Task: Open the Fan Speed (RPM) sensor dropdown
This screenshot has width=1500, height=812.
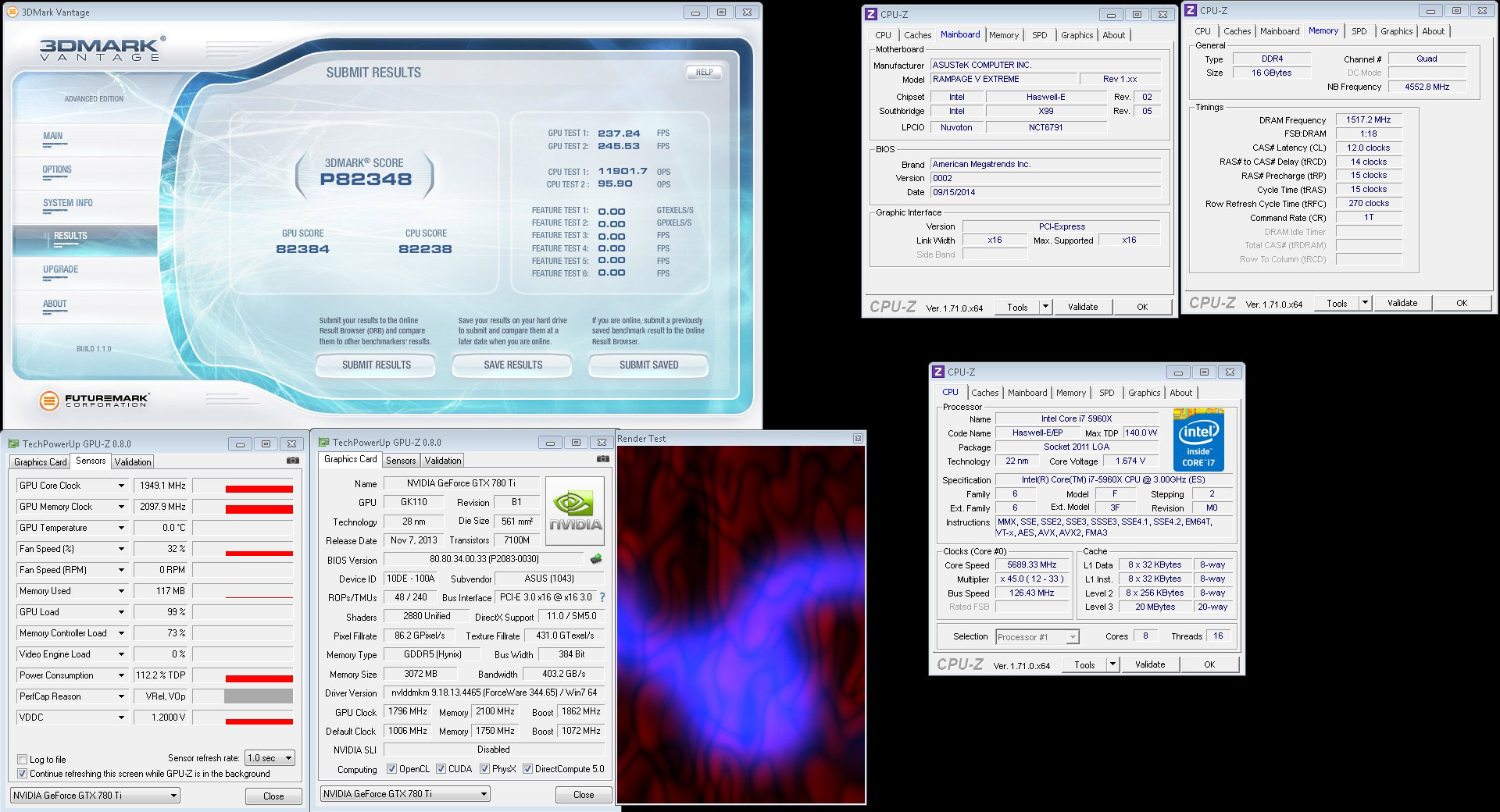Action: point(121,570)
